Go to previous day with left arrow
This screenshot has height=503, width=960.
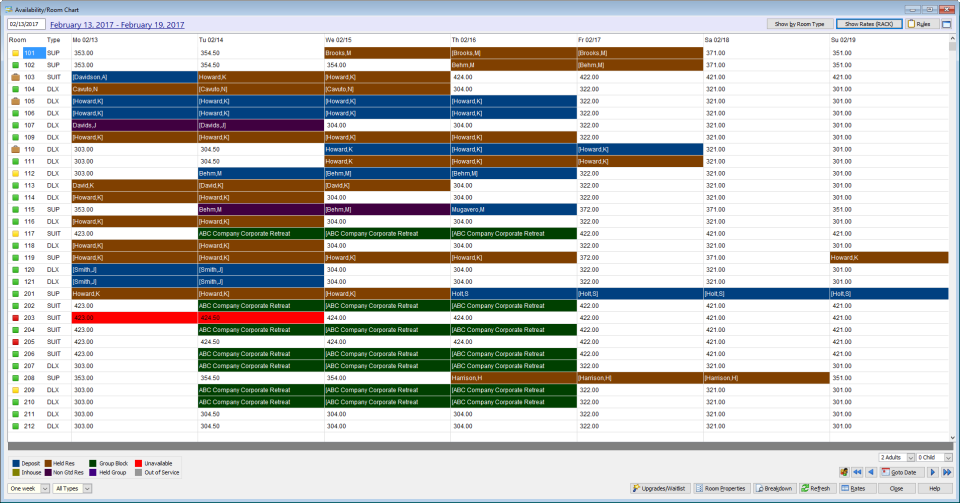point(870,472)
